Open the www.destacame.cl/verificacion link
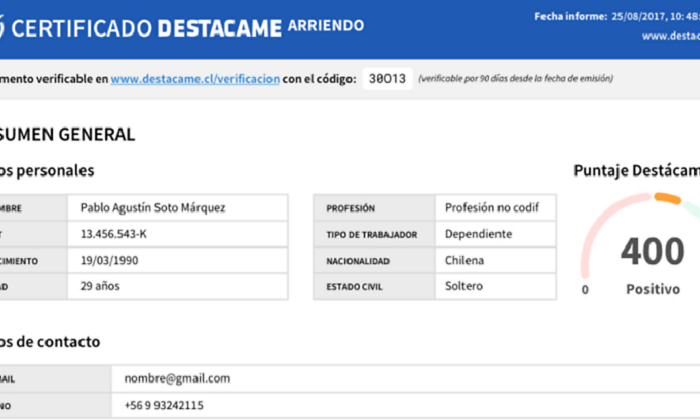The image size is (700, 420). click(x=195, y=79)
